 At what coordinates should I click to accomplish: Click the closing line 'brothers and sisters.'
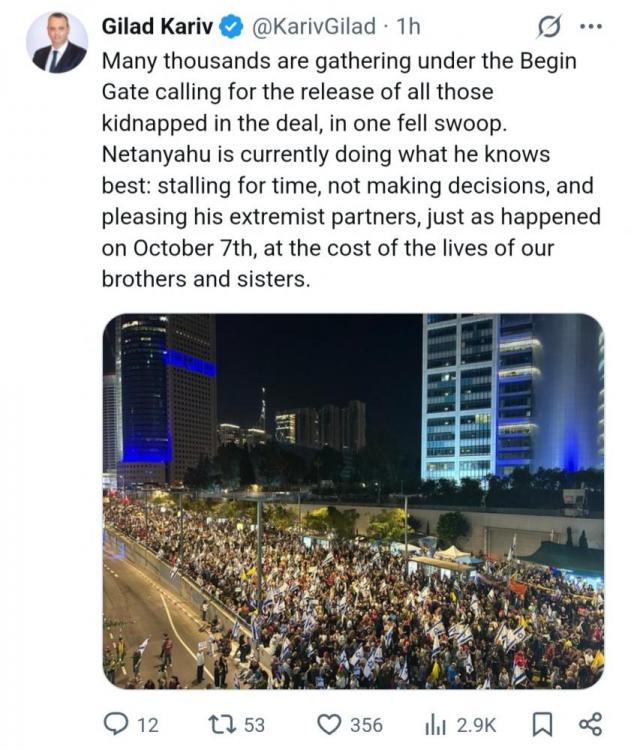point(206,279)
